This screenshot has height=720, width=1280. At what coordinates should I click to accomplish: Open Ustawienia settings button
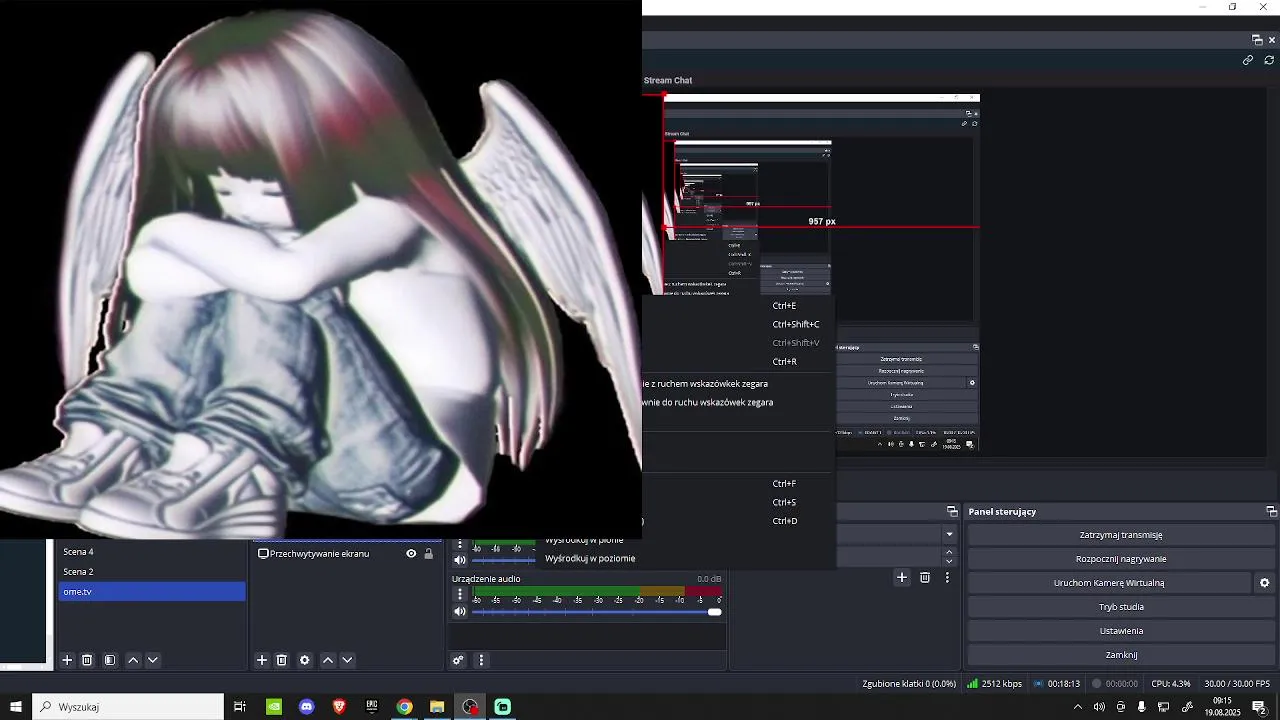[1121, 631]
